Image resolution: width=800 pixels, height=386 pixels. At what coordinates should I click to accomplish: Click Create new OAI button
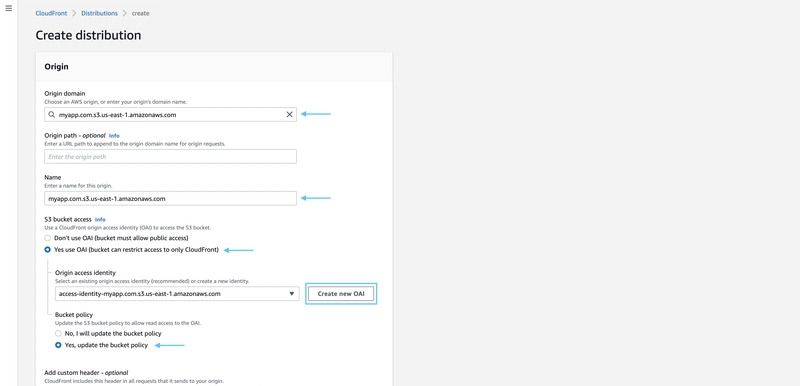341,294
